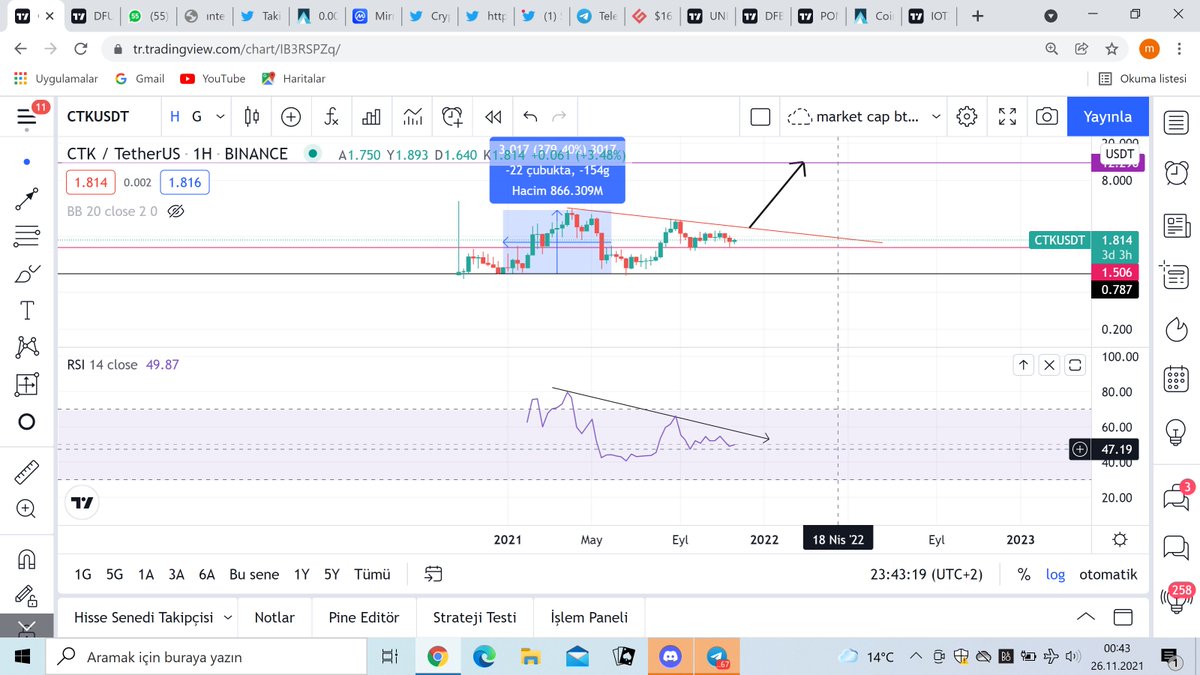The width and height of the screenshot is (1200, 675).
Task: Open the market cap bt... layout dropdown
Action: [864, 117]
